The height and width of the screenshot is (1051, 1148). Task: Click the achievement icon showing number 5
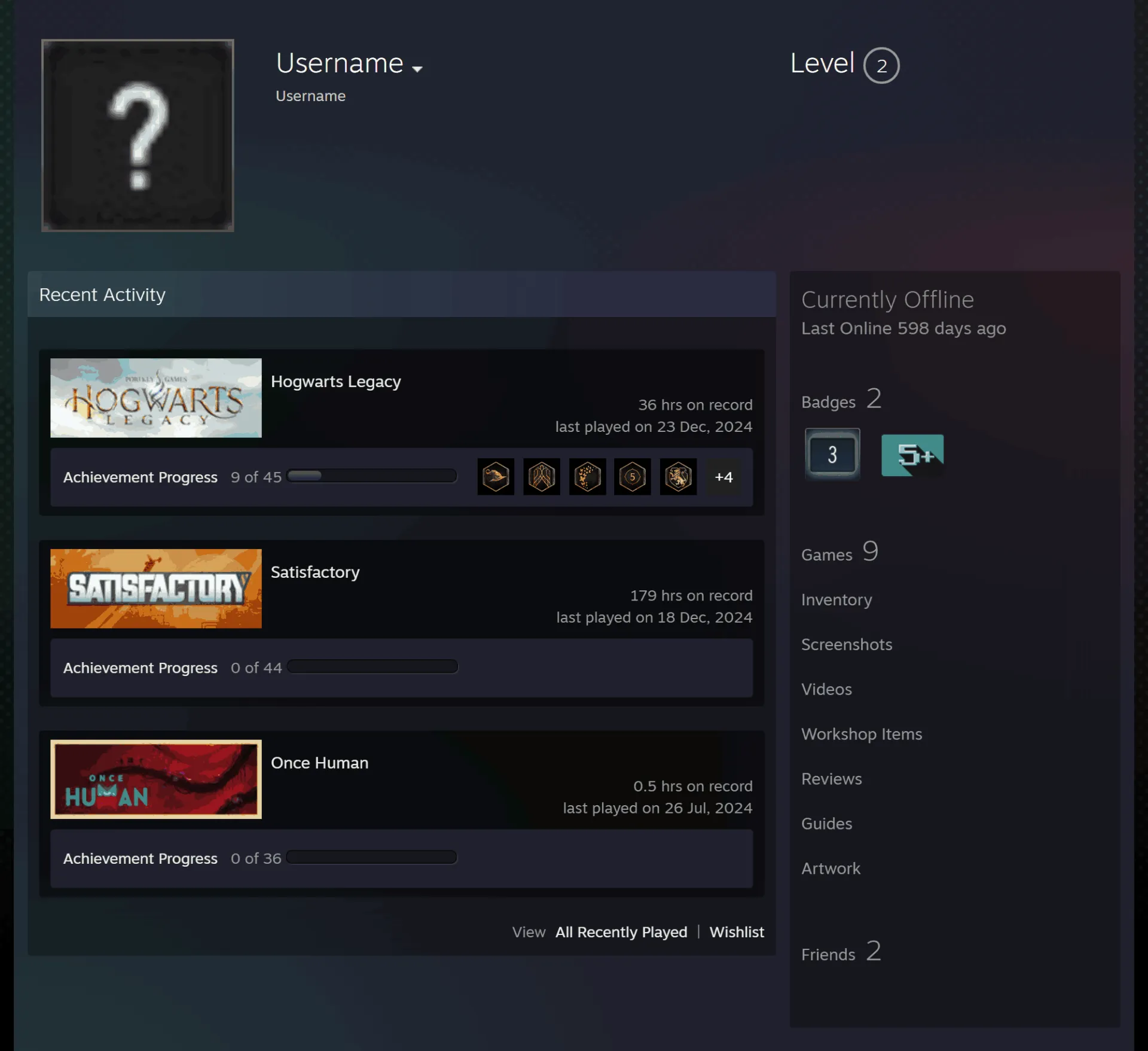[x=633, y=477]
